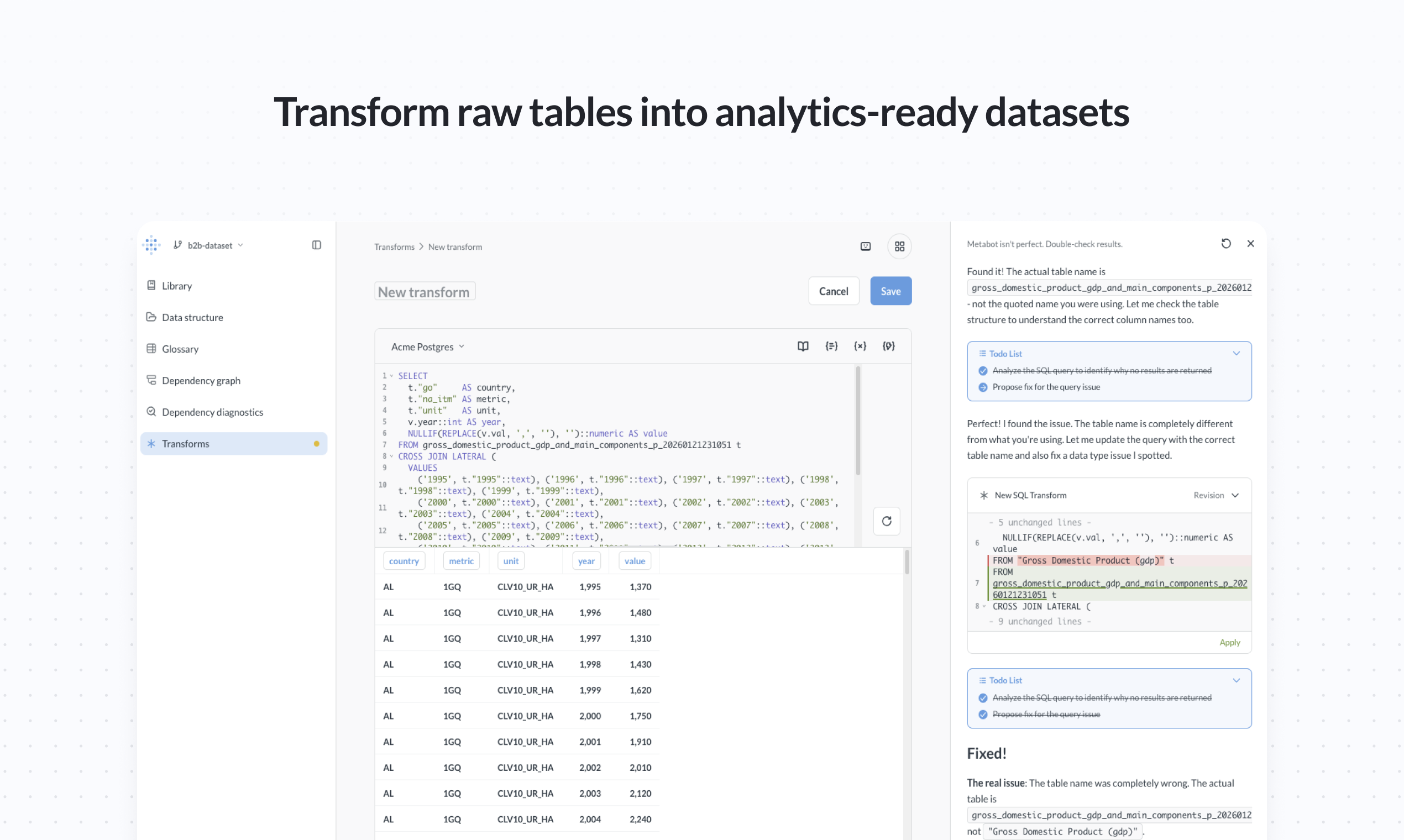The image size is (1404, 840).
Task: Select Transforms in the sidebar
Action: tap(186, 443)
